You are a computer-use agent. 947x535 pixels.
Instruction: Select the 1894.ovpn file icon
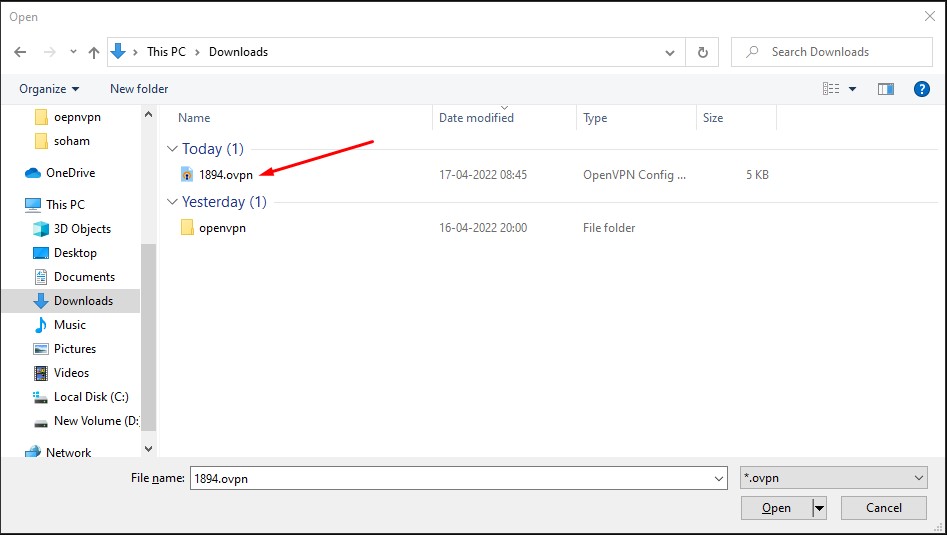click(x=187, y=175)
